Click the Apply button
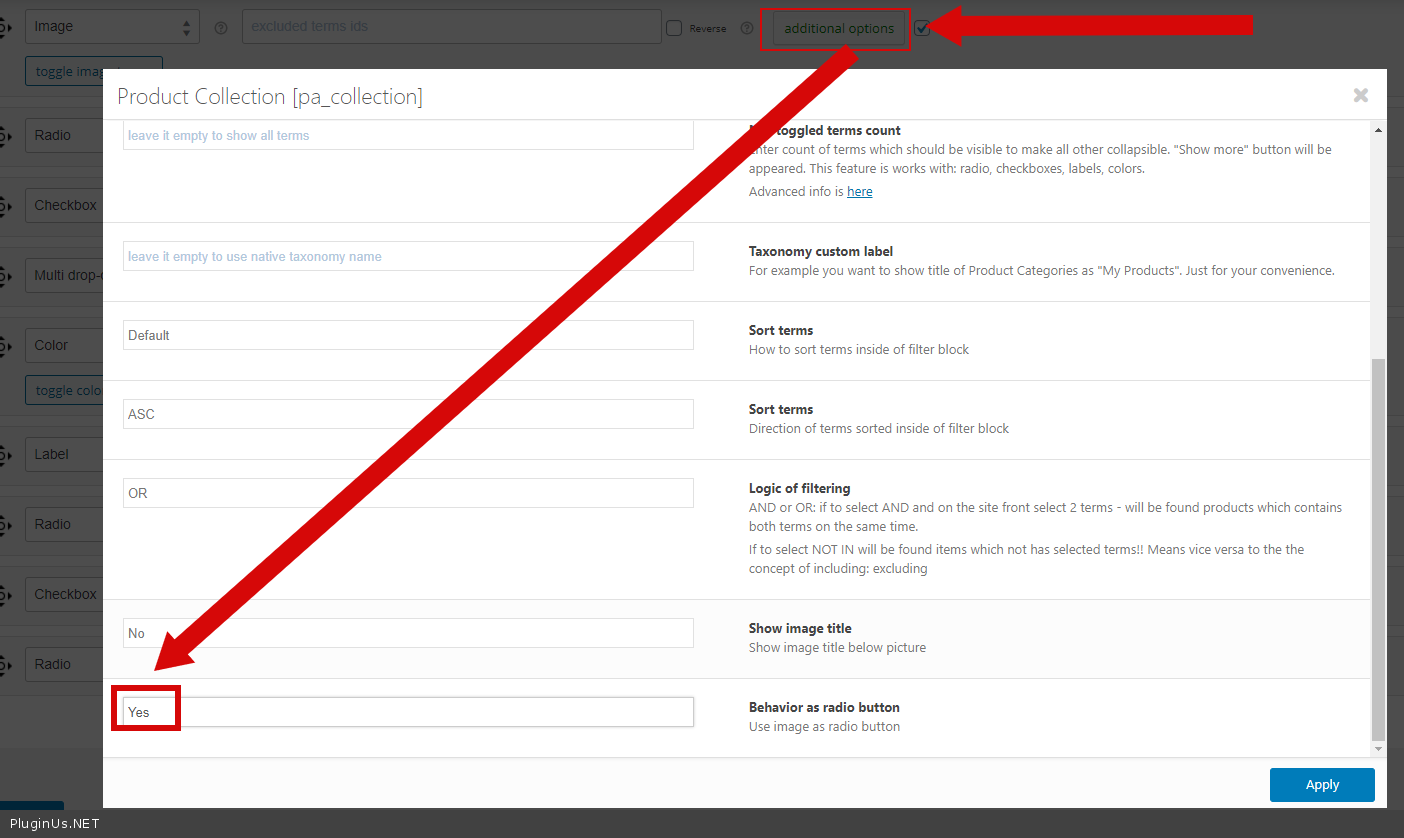The height and width of the screenshot is (838, 1404). [x=1321, y=785]
